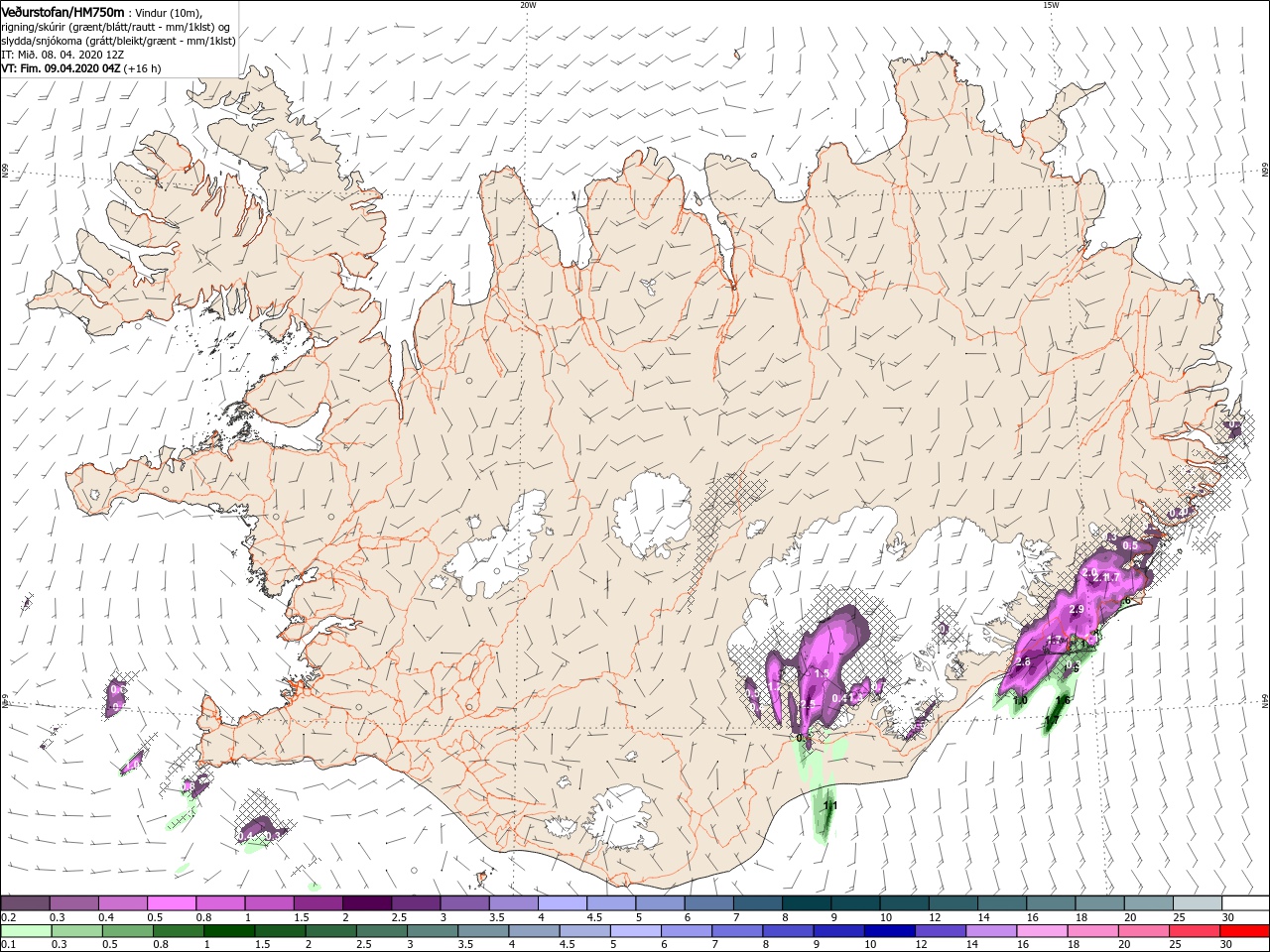The height and width of the screenshot is (952, 1270).
Task: Select the deep navy blue swatch in the bottom legend
Action: click(889, 931)
